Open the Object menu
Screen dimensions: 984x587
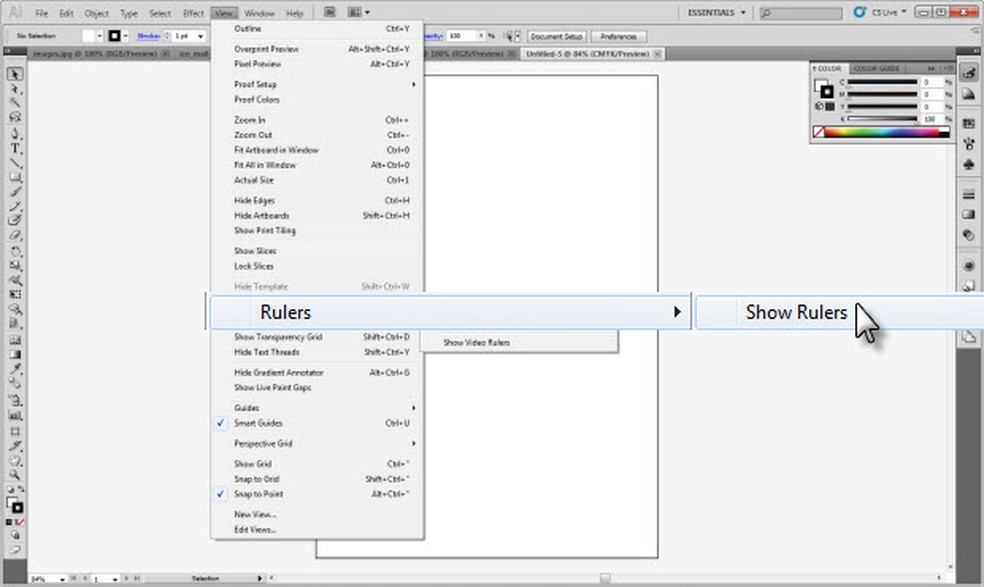[x=97, y=13]
